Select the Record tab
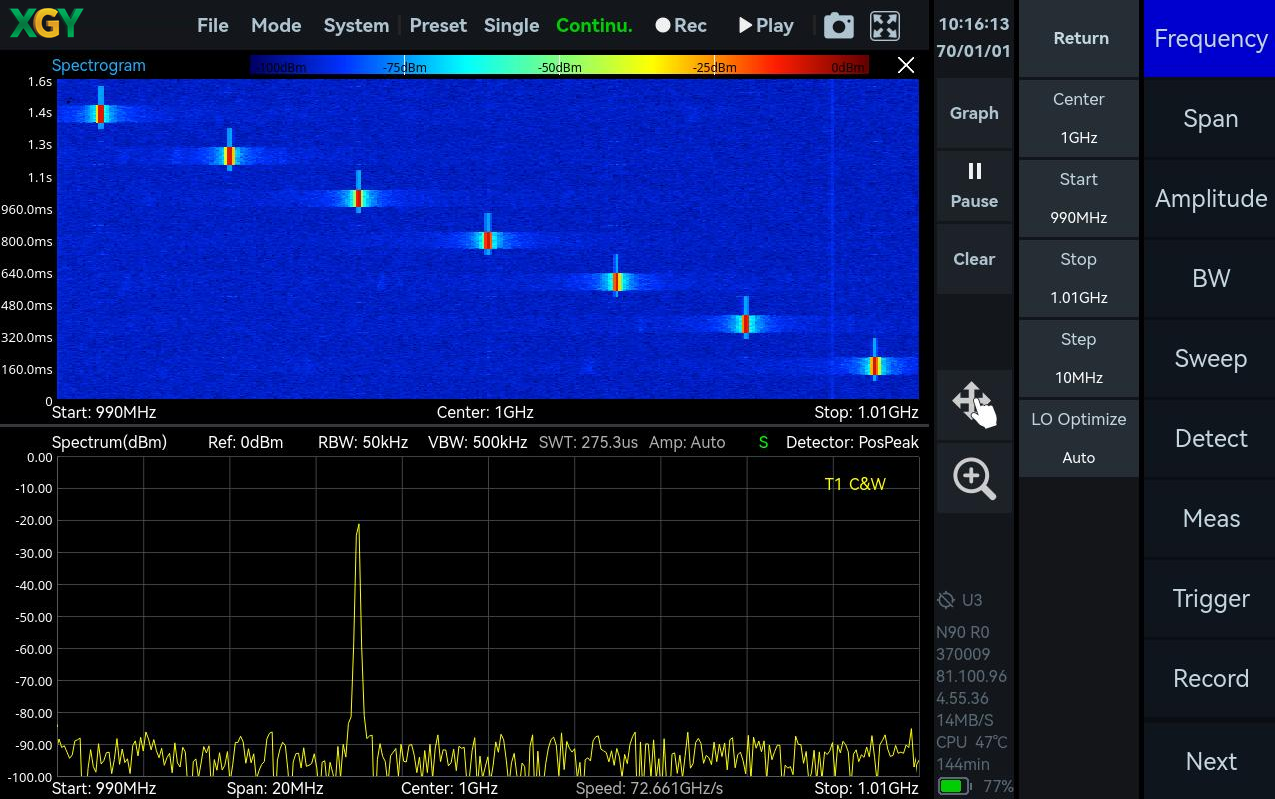The width and height of the screenshot is (1275, 799). tap(1210, 678)
